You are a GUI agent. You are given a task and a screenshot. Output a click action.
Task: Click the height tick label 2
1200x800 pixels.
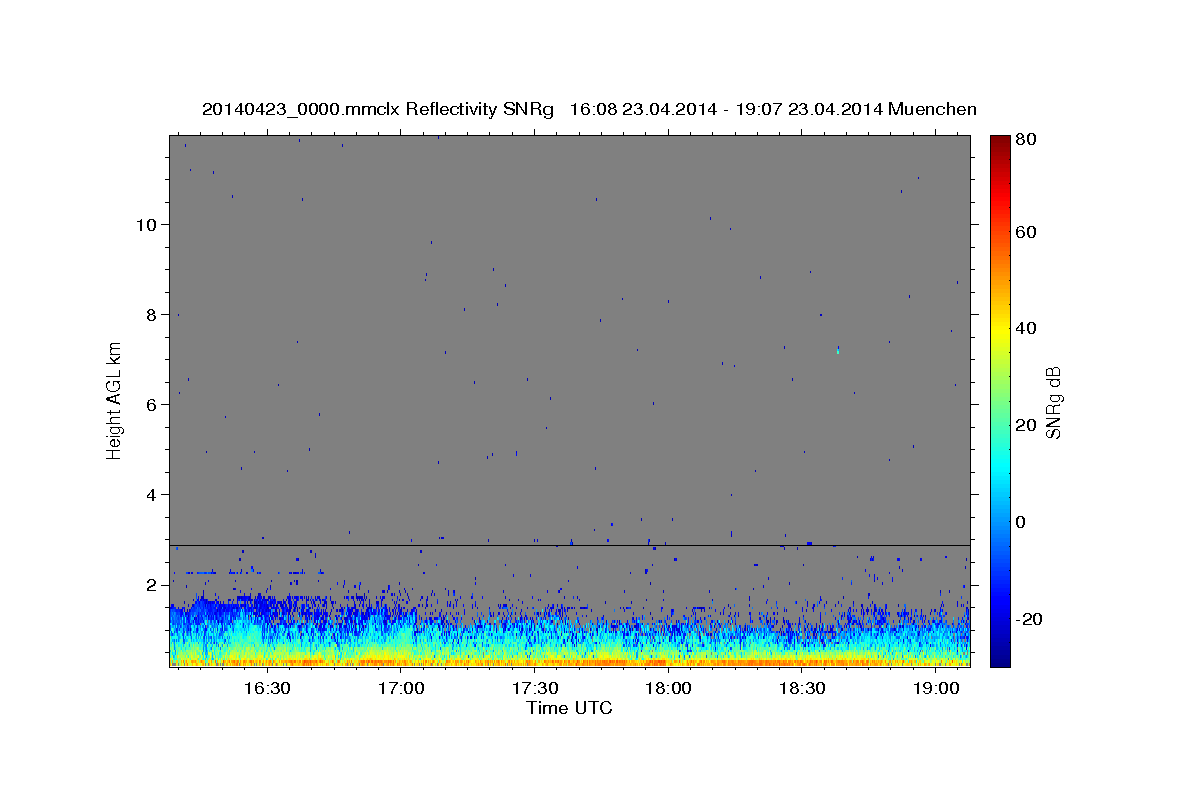point(152,584)
